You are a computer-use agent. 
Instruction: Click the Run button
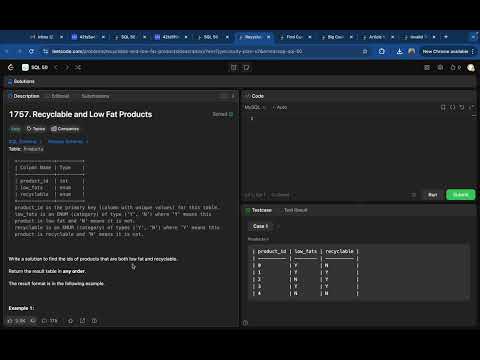(x=432, y=195)
